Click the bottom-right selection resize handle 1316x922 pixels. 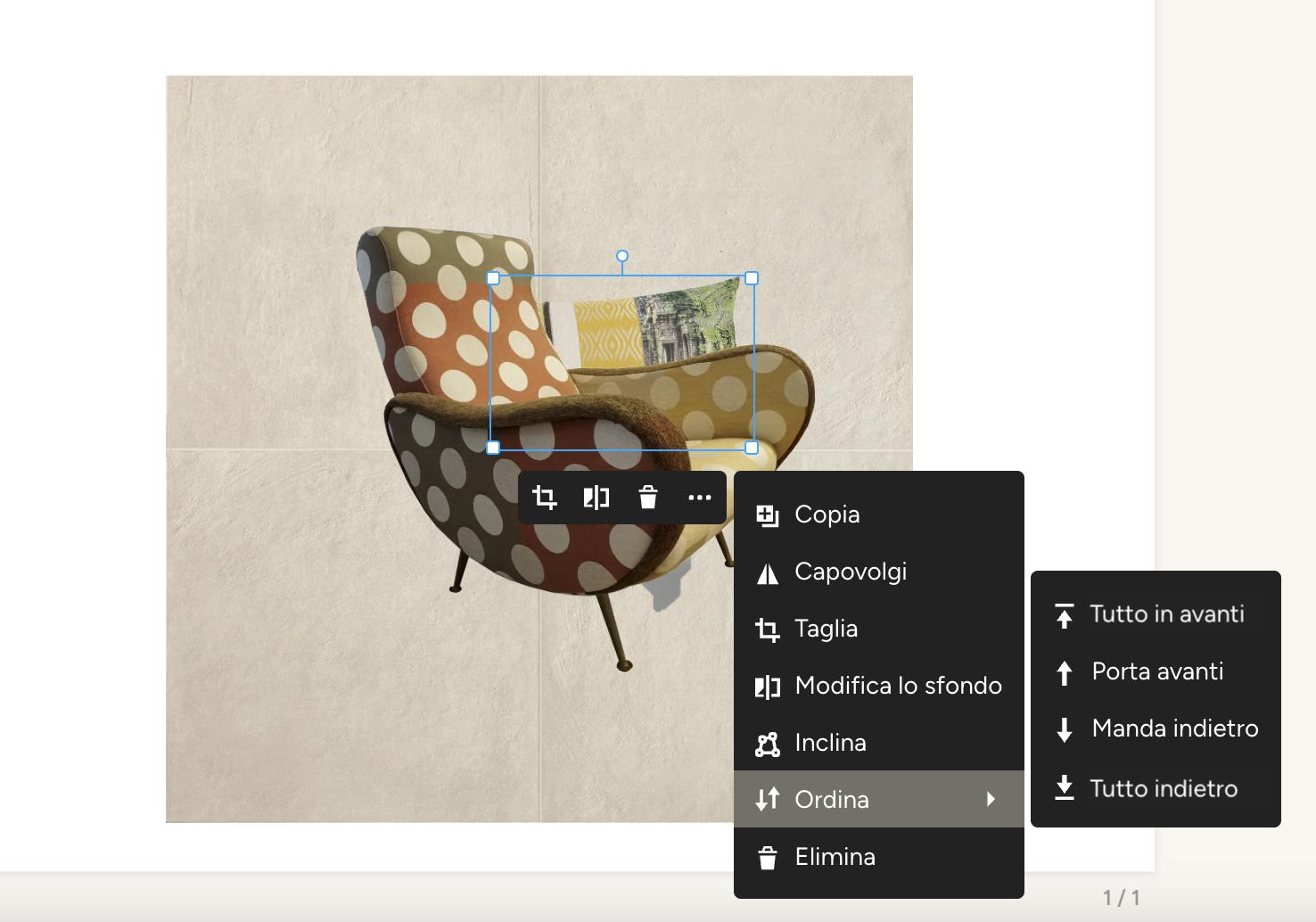tap(752, 448)
